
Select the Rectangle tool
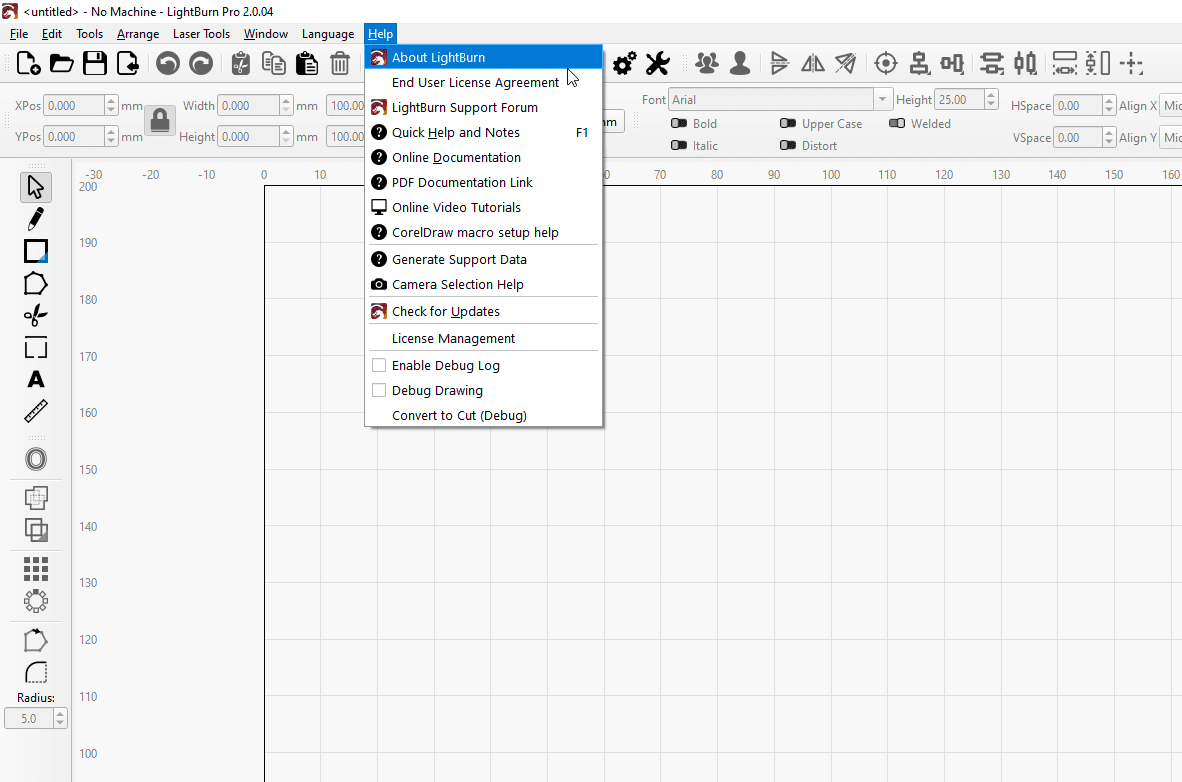pyautogui.click(x=35, y=251)
